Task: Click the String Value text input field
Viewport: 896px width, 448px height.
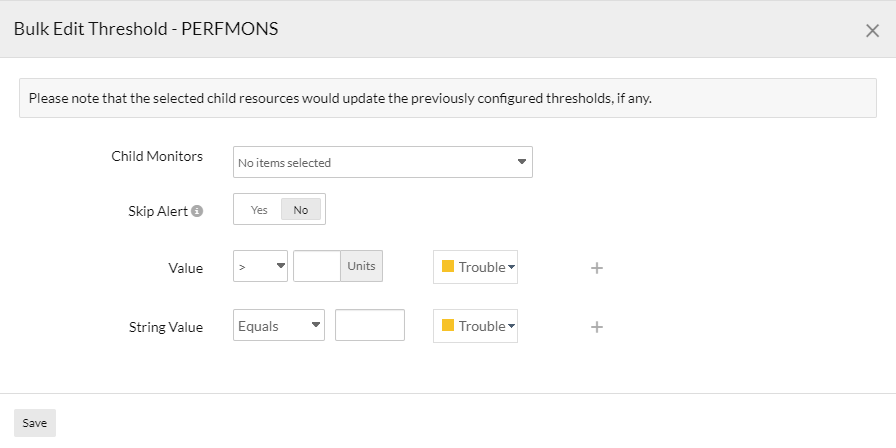Action: click(369, 326)
